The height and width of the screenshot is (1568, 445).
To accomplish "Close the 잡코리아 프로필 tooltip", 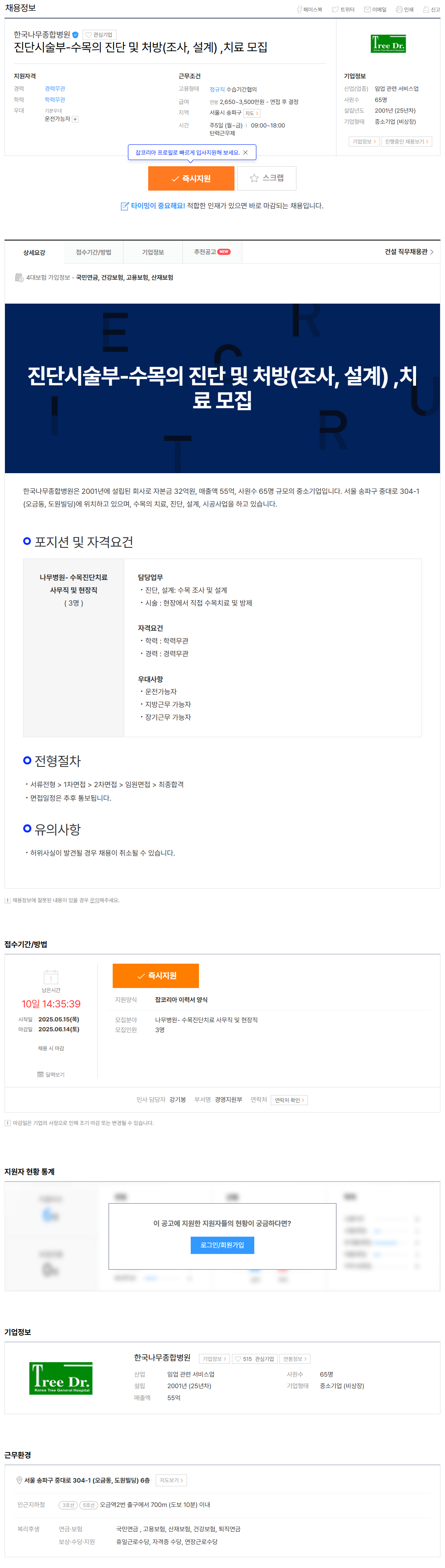I will tap(245, 153).
